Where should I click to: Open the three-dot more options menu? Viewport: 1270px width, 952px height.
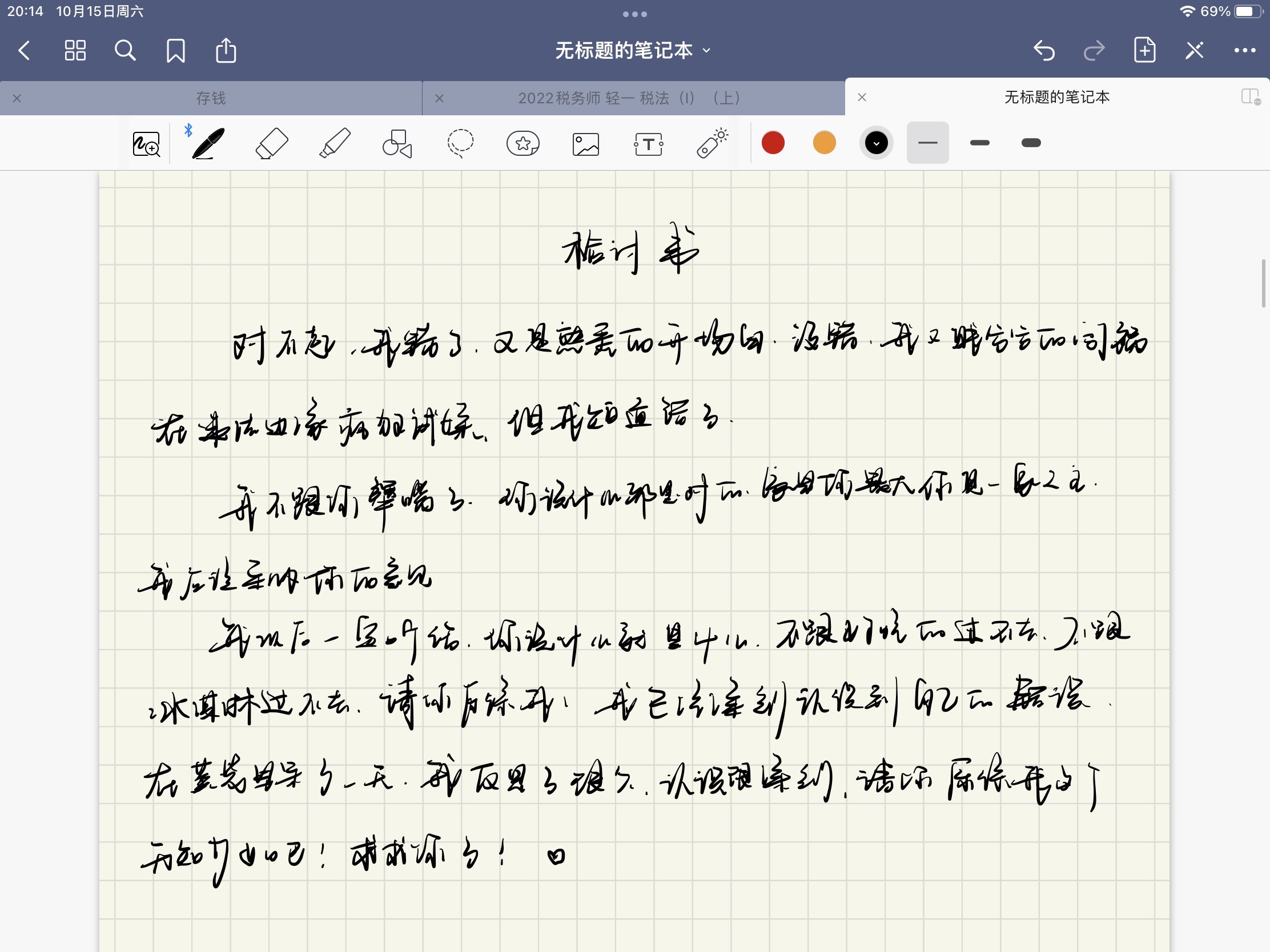[1244, 50]
